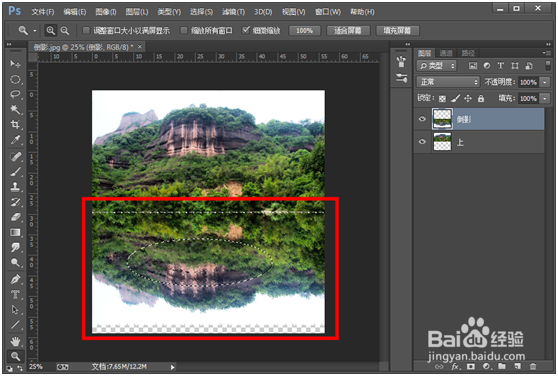Collapse right panels double-arrow
558x376 pixels.
[x=548, y=44]
